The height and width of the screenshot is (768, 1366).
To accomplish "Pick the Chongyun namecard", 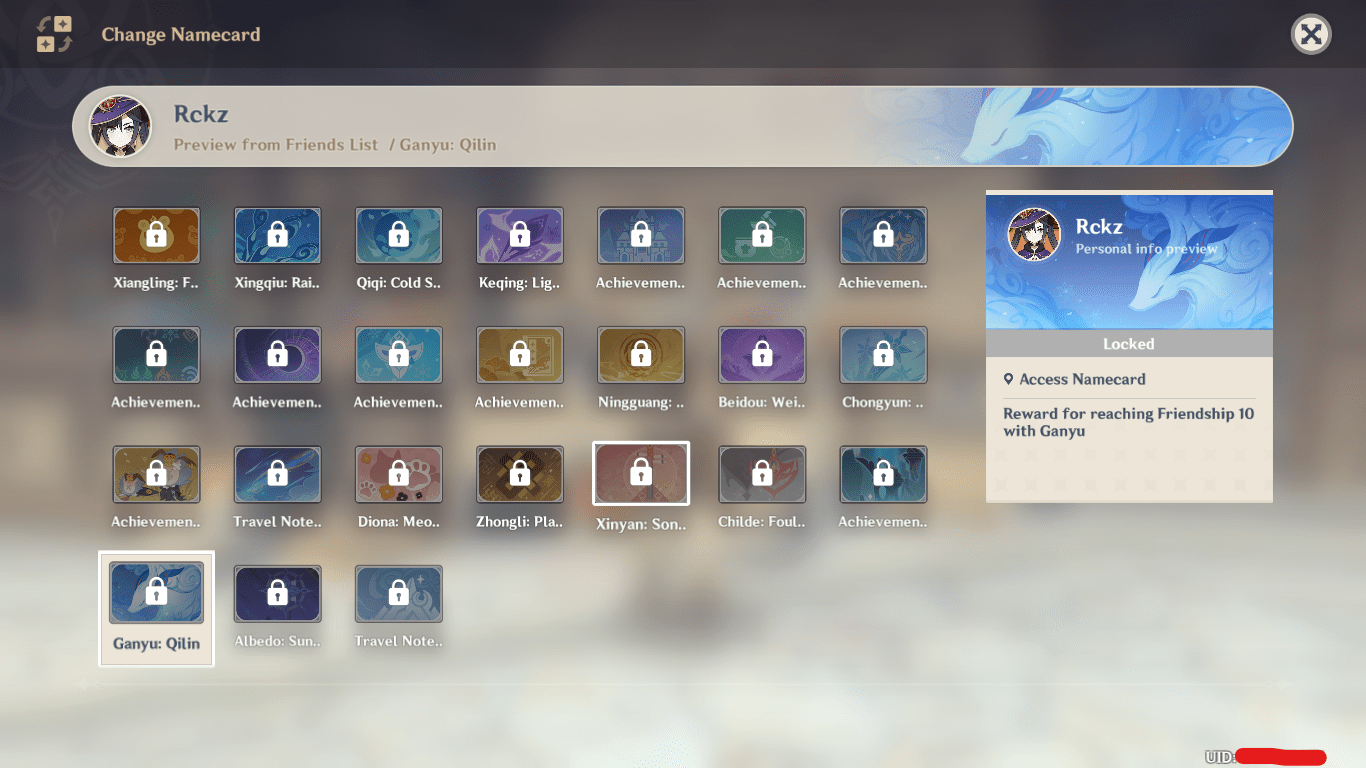I will point(883,354).
